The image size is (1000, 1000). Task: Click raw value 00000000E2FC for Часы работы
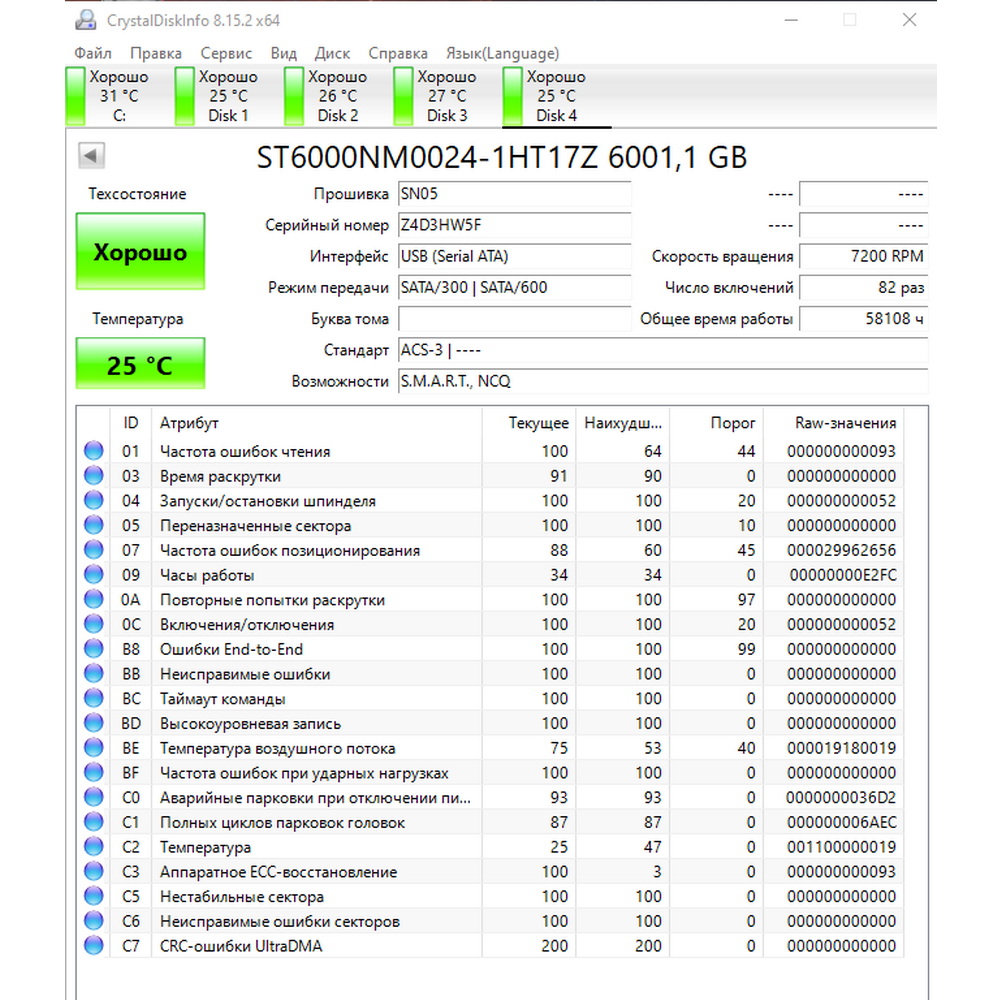click(842, 575)
